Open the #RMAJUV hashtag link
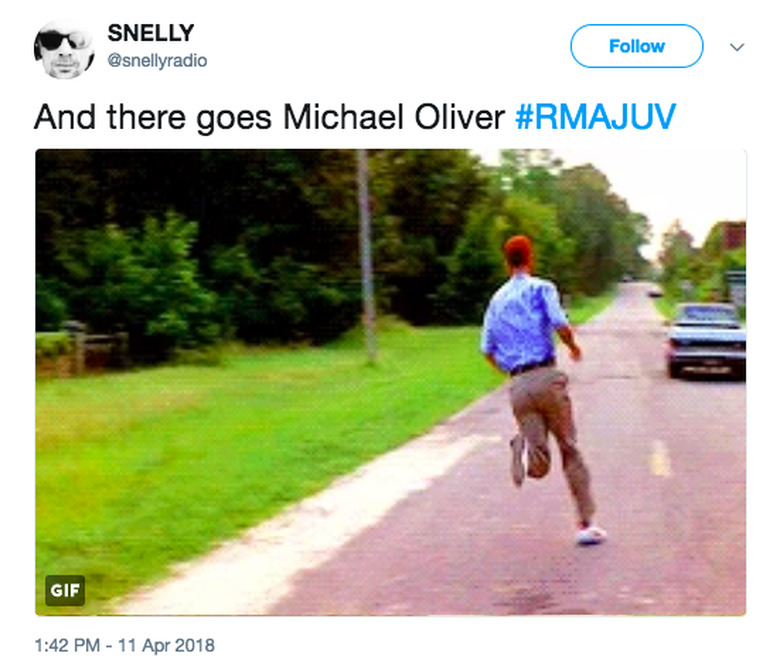 (595, 117)
